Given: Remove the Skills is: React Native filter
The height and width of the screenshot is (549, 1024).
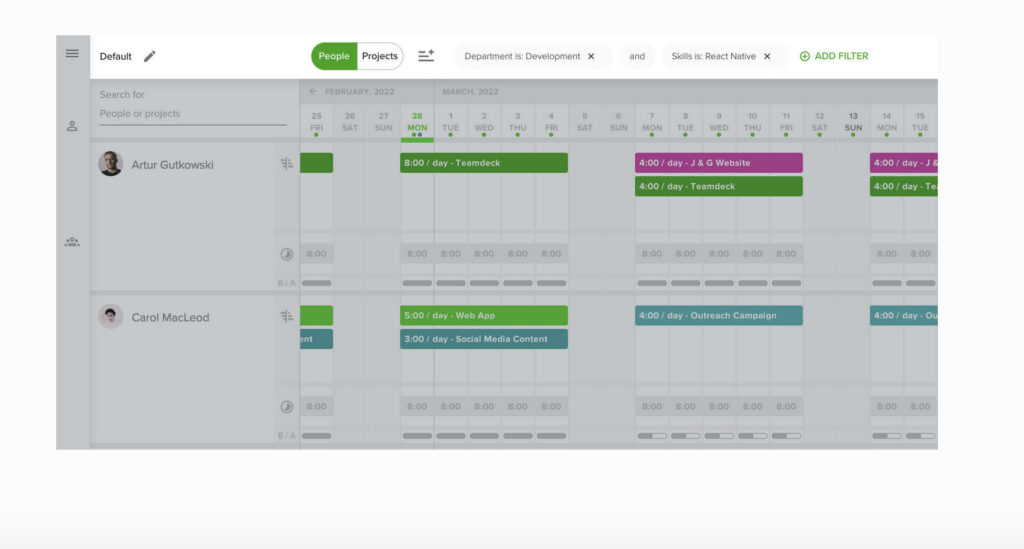Looking at the screenshot, I should (x=767, y=56).
